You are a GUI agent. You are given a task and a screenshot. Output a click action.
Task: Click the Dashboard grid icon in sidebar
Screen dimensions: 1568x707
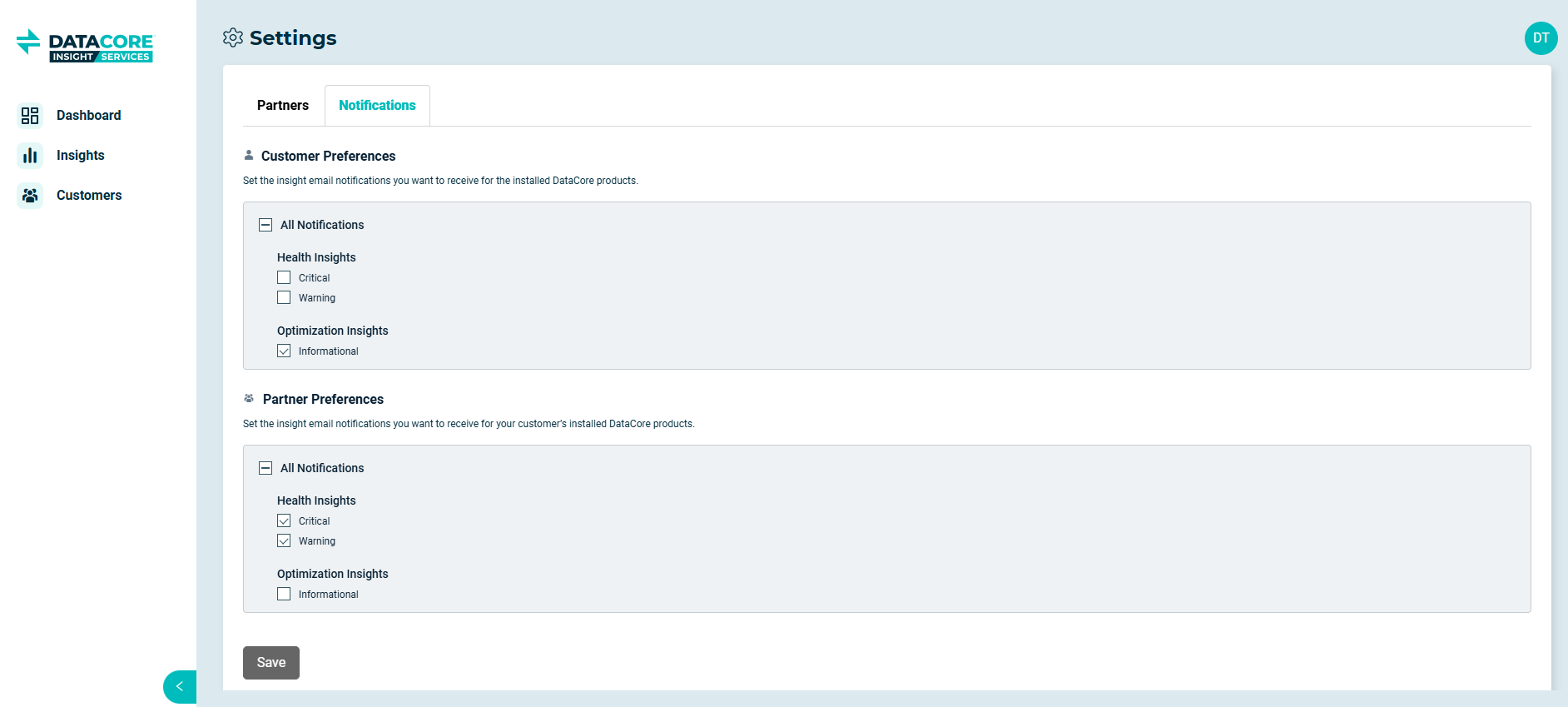[x=30, y=116]
